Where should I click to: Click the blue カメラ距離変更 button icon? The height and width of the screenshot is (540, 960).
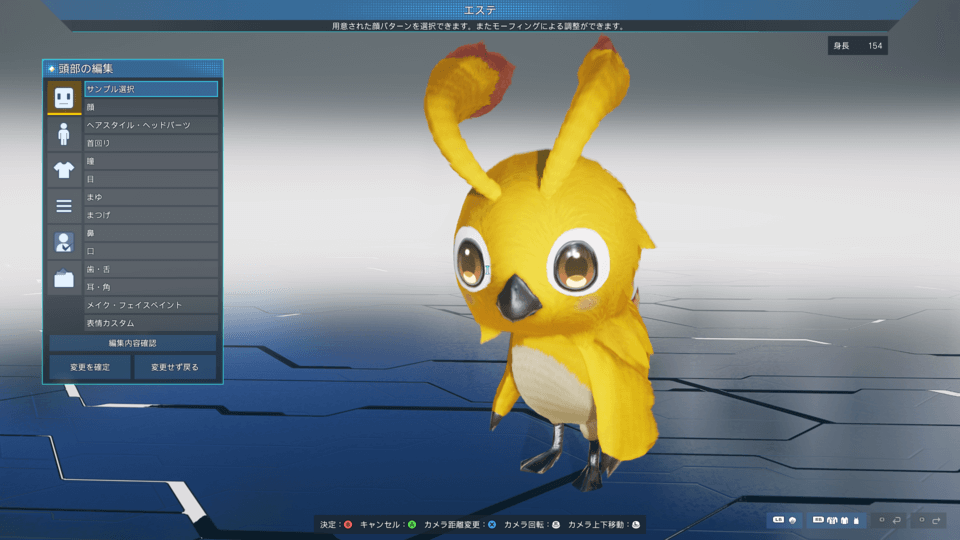coord(492,525)
